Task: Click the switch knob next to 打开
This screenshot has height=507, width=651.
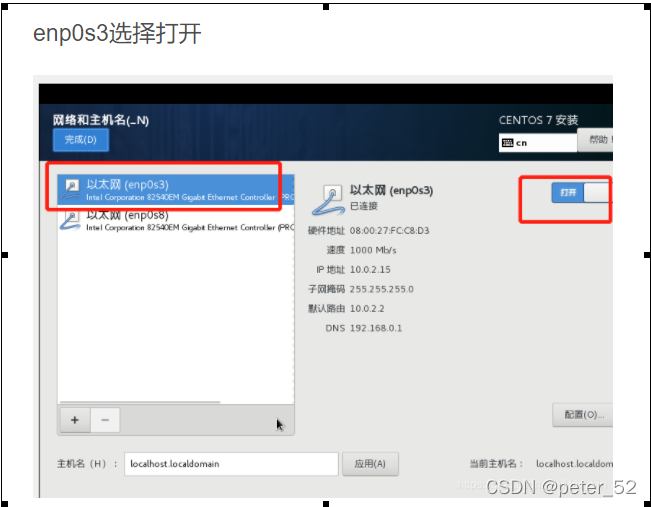Action: coord(597,193)
